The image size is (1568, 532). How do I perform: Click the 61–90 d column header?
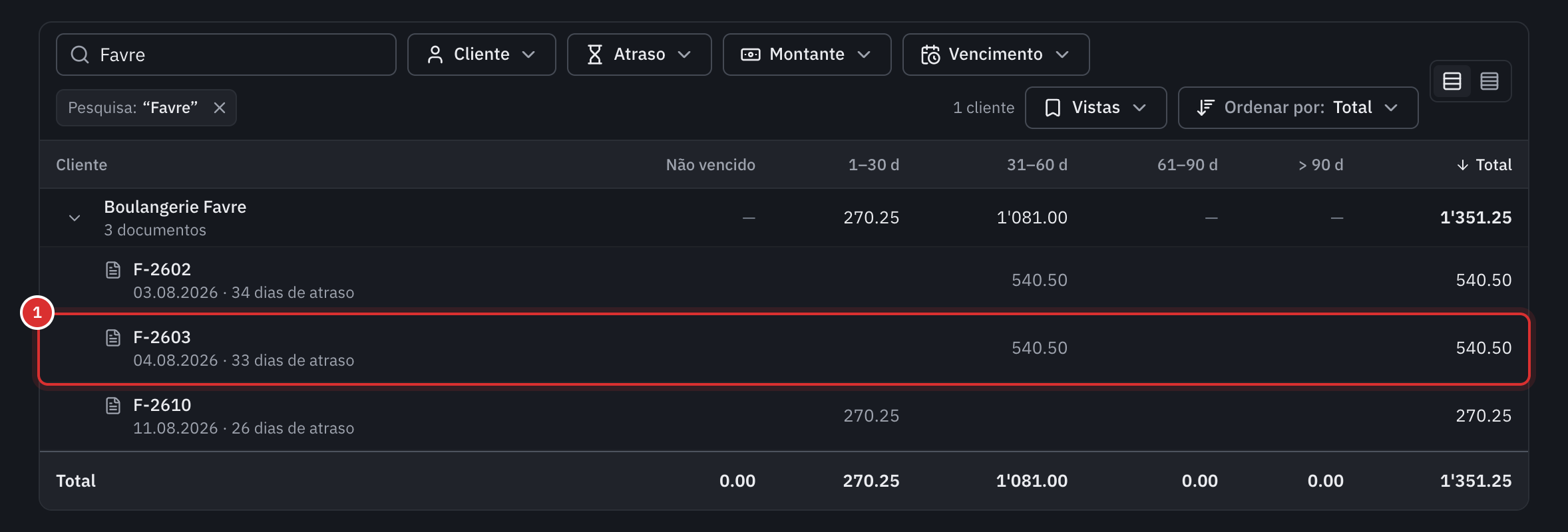[1187, 165]
